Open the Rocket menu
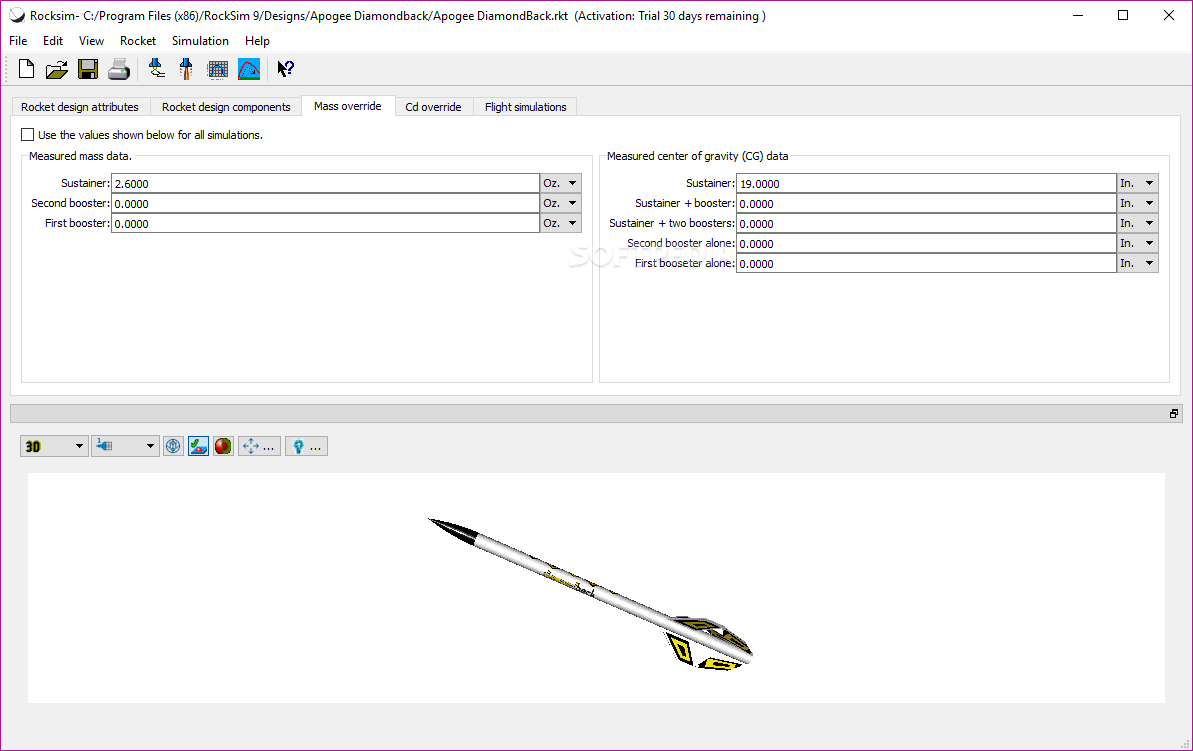The width and height of the screenshot is (1193, 751). [x=138, y=41]
